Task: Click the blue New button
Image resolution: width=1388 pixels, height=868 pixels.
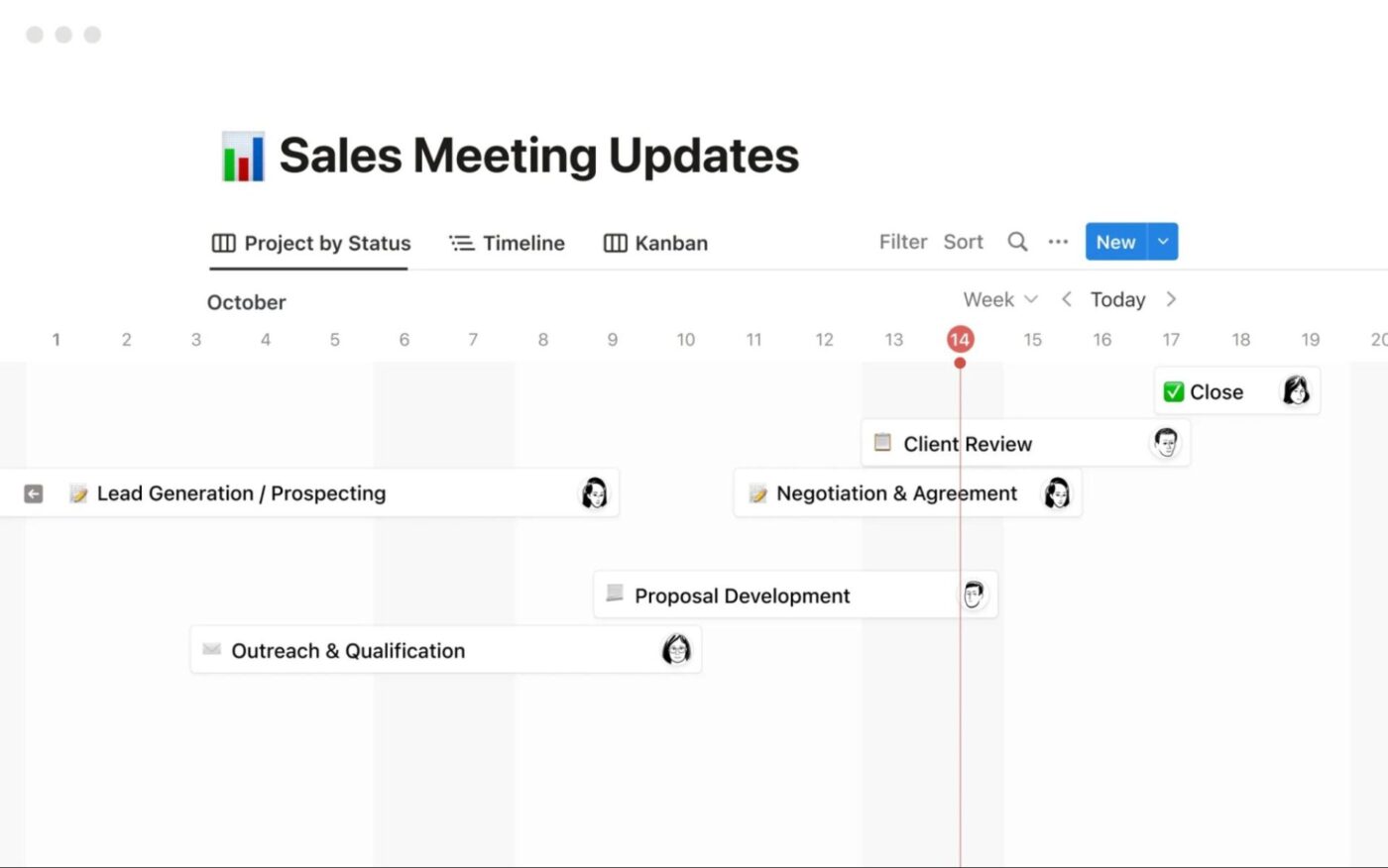Action: (x=1115, y=241)
